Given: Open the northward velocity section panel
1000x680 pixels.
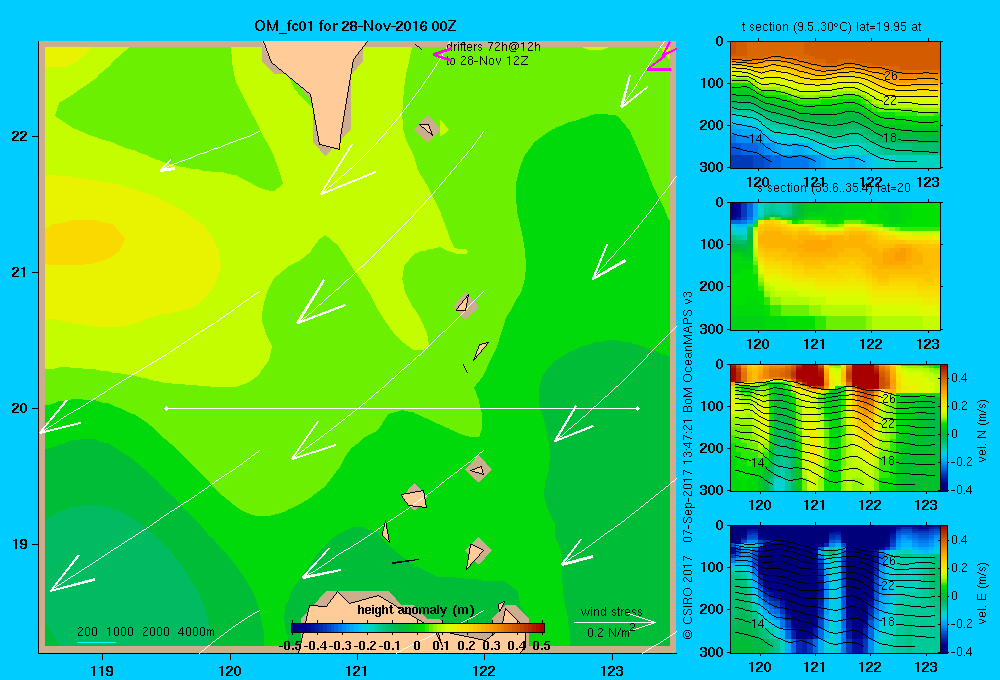Looking at the screenshot, I should (835, 427).
